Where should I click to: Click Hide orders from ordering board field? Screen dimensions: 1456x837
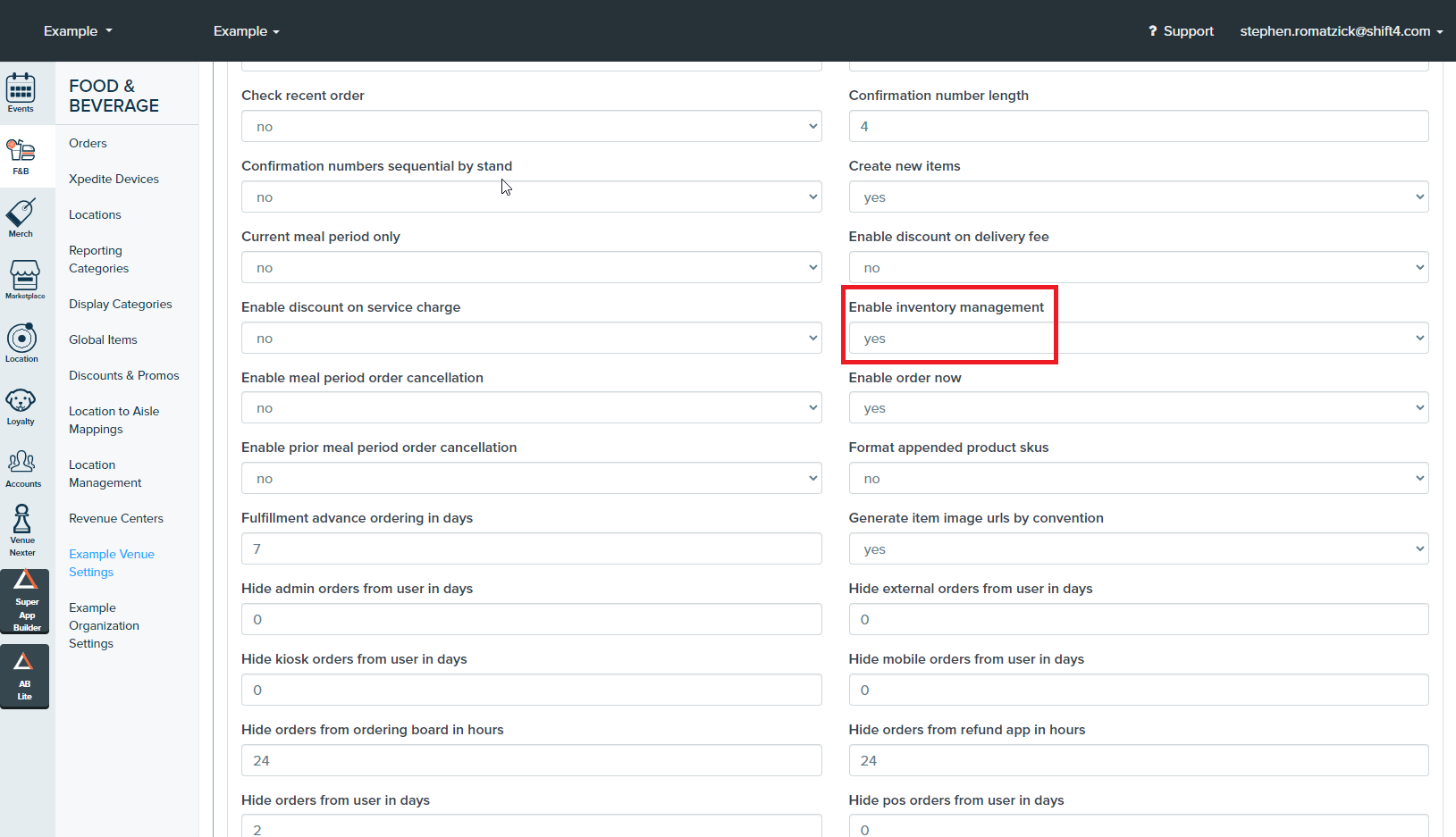coord(531,760)
